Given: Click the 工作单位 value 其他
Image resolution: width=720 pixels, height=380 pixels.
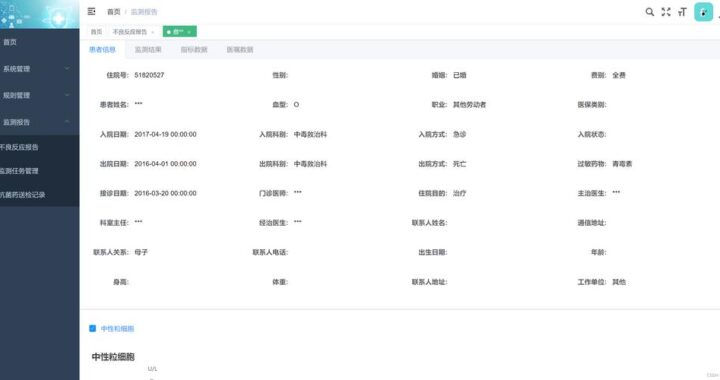Looking at the screenshot, I should pyautogui.click(x=619, y=282).
